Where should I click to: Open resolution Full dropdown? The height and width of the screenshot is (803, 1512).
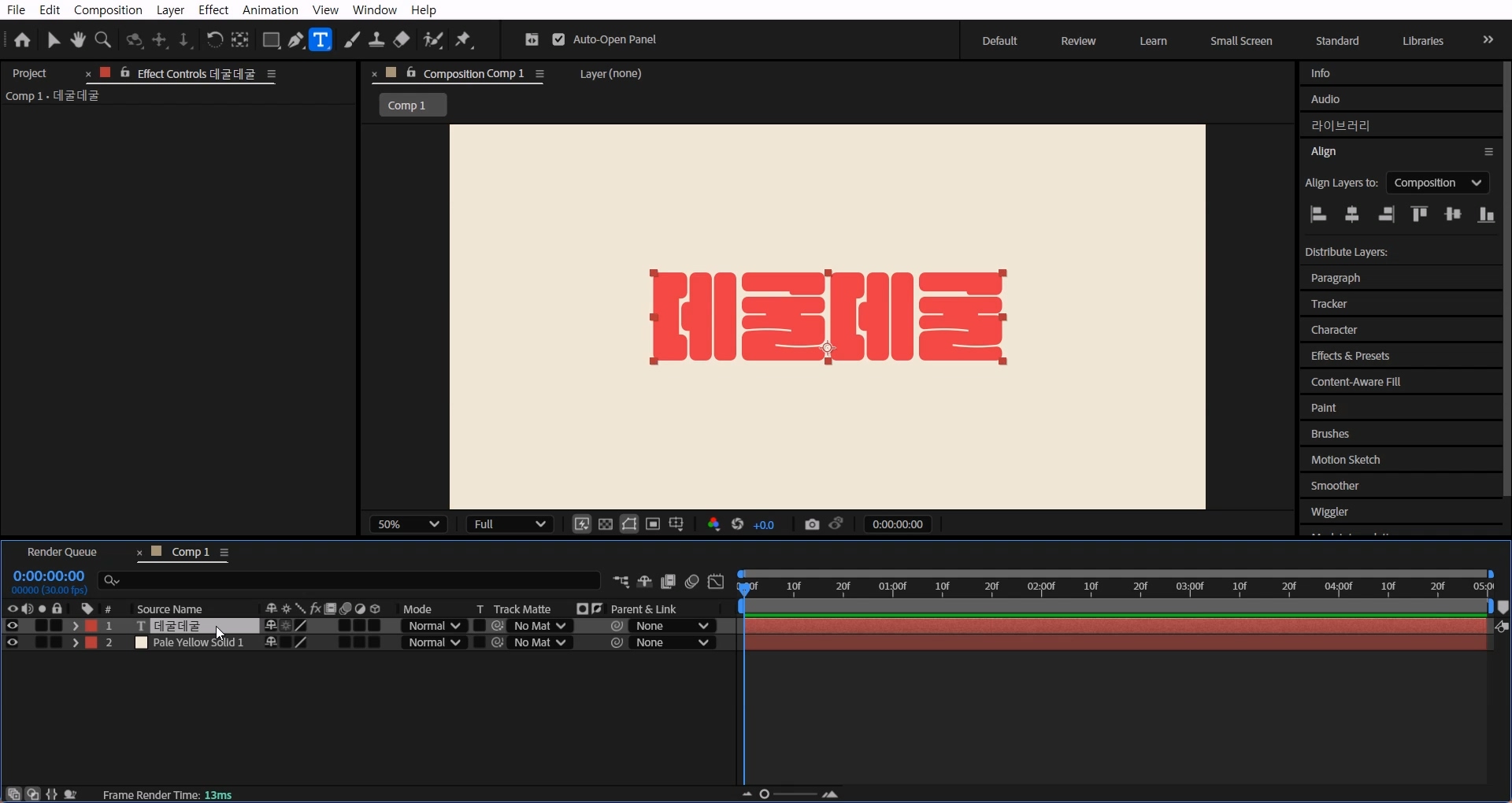[x=510, y=524]
